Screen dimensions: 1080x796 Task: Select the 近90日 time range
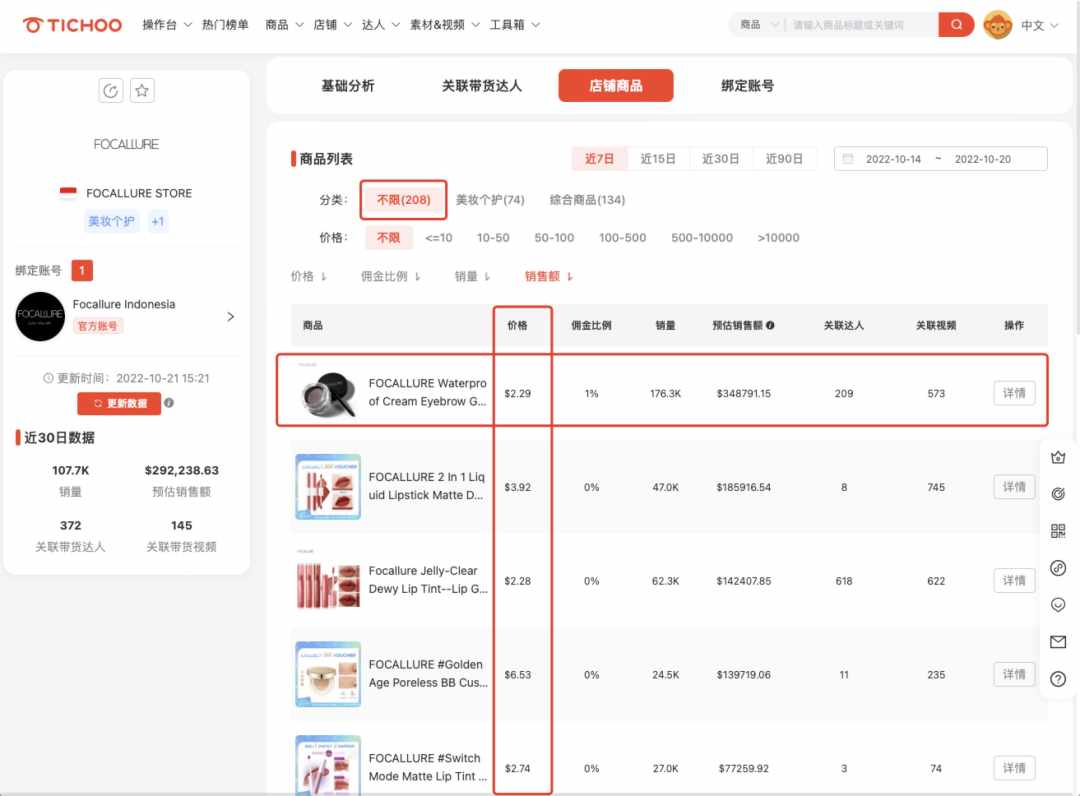(785, 159)
